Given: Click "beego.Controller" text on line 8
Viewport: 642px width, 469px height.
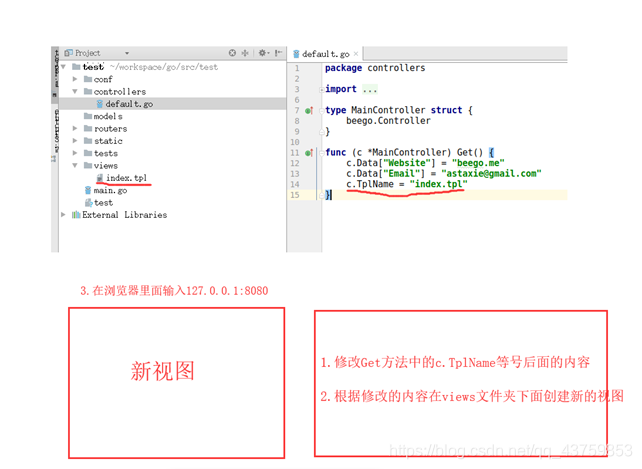Looking at the screenshot, I should coord(388,121).
